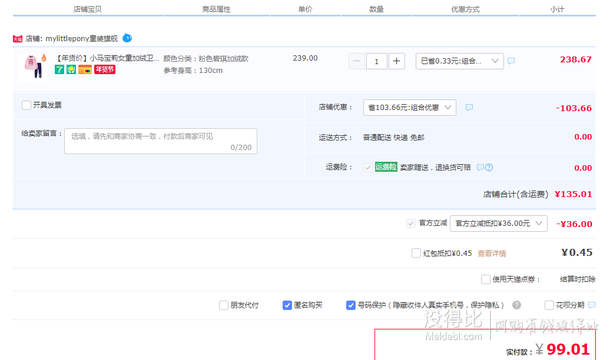
Task: Click the green 7-day return badge
Action: (59, 70)
